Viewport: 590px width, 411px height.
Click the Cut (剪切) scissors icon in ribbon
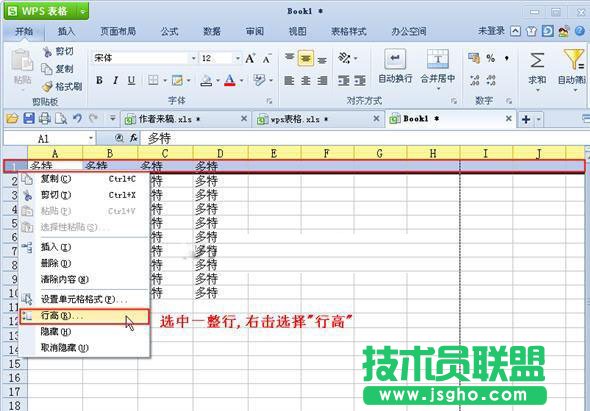47,52
